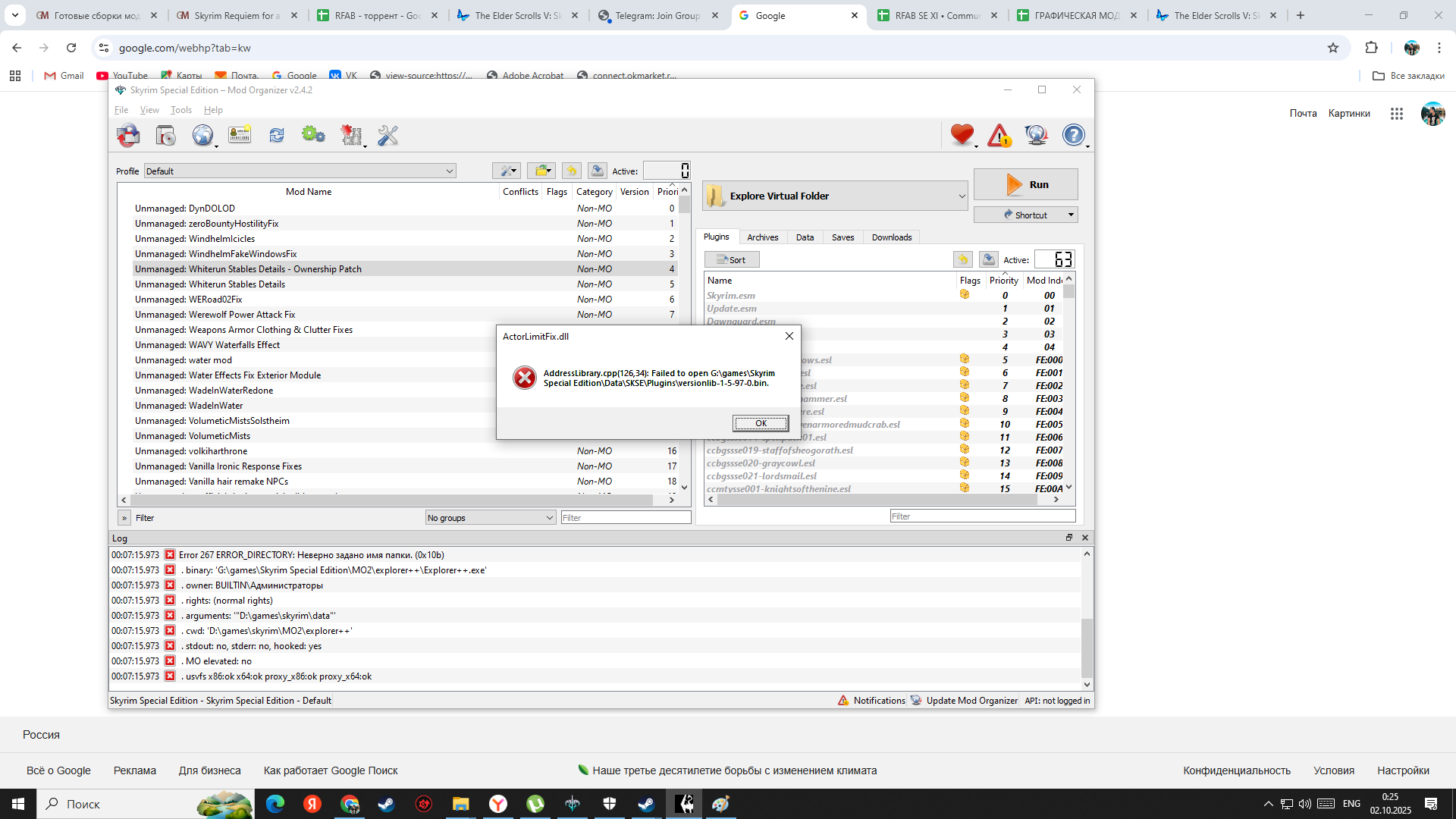Open the File menu in Mod Organizer
The width and height of the screenshot is (1456, 819).
[x=121, y=110]
